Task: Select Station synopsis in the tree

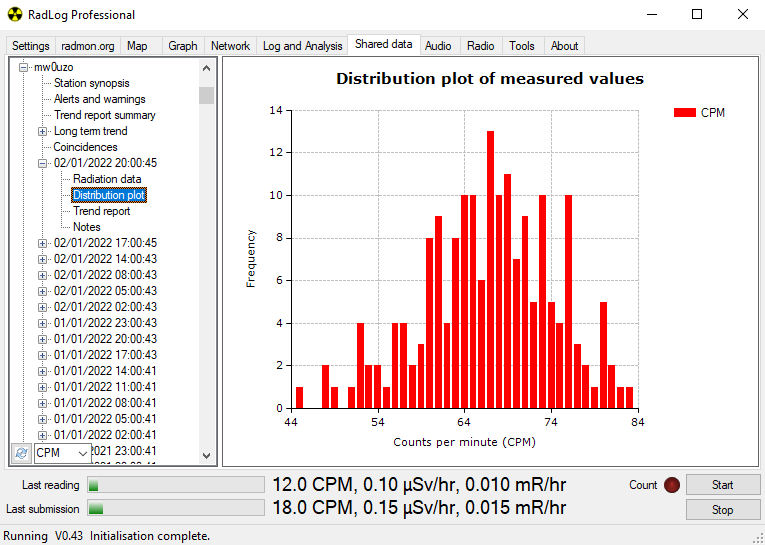Action: click(92, 83)
